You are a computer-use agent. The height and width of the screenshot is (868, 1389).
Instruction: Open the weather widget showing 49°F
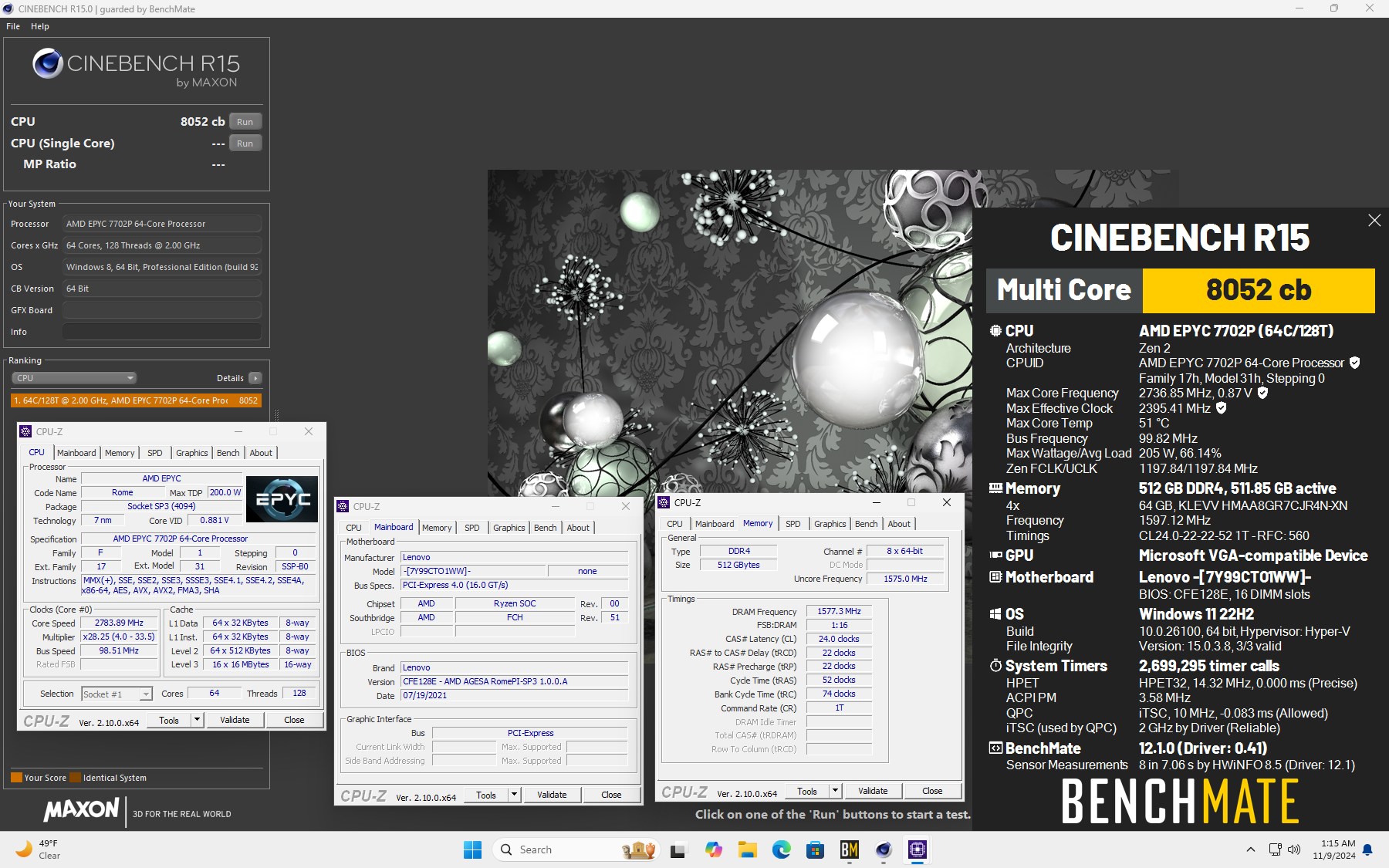(39, 849)
